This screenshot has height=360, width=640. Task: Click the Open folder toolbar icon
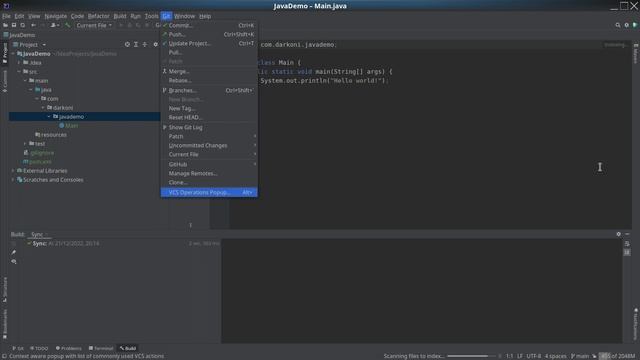click(5, 25)
